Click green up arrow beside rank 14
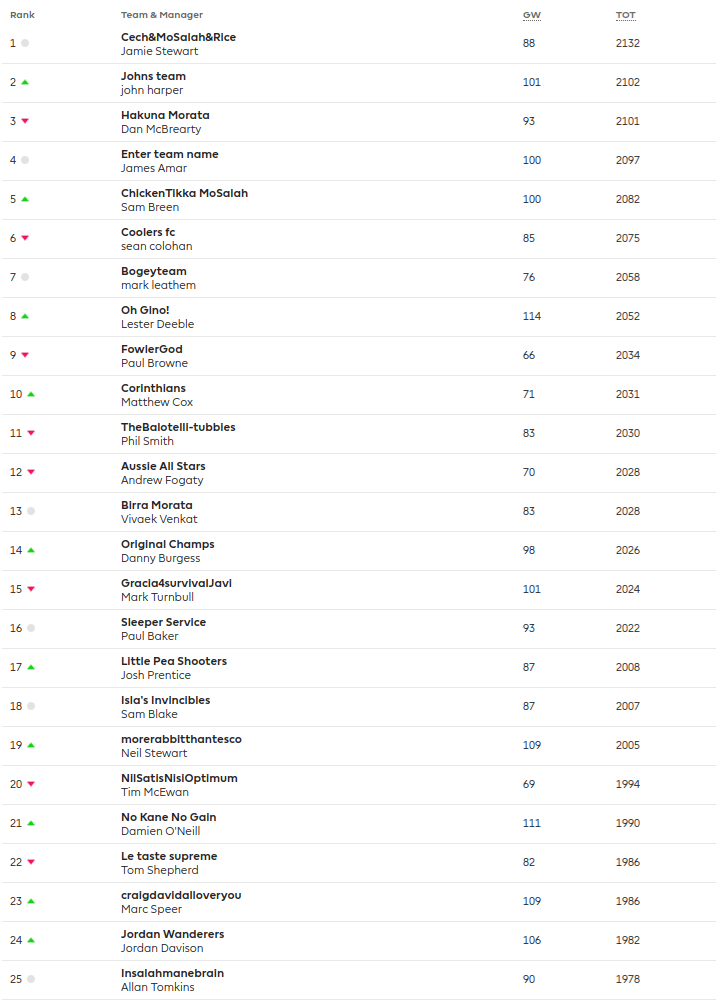The width and height of the screenshot is (716, 1002). coord(31,550)
